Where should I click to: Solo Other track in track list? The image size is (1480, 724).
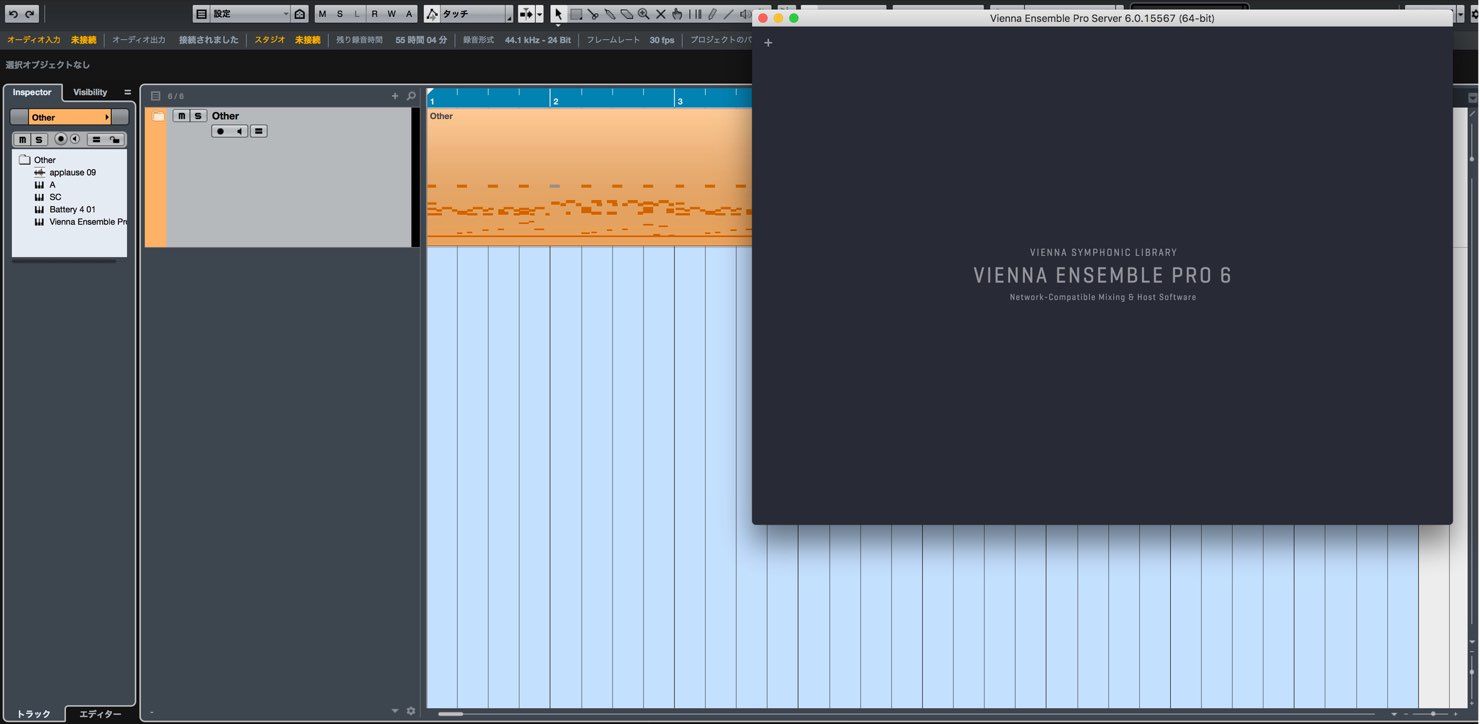pyautogui.click(x=198, y=116)
